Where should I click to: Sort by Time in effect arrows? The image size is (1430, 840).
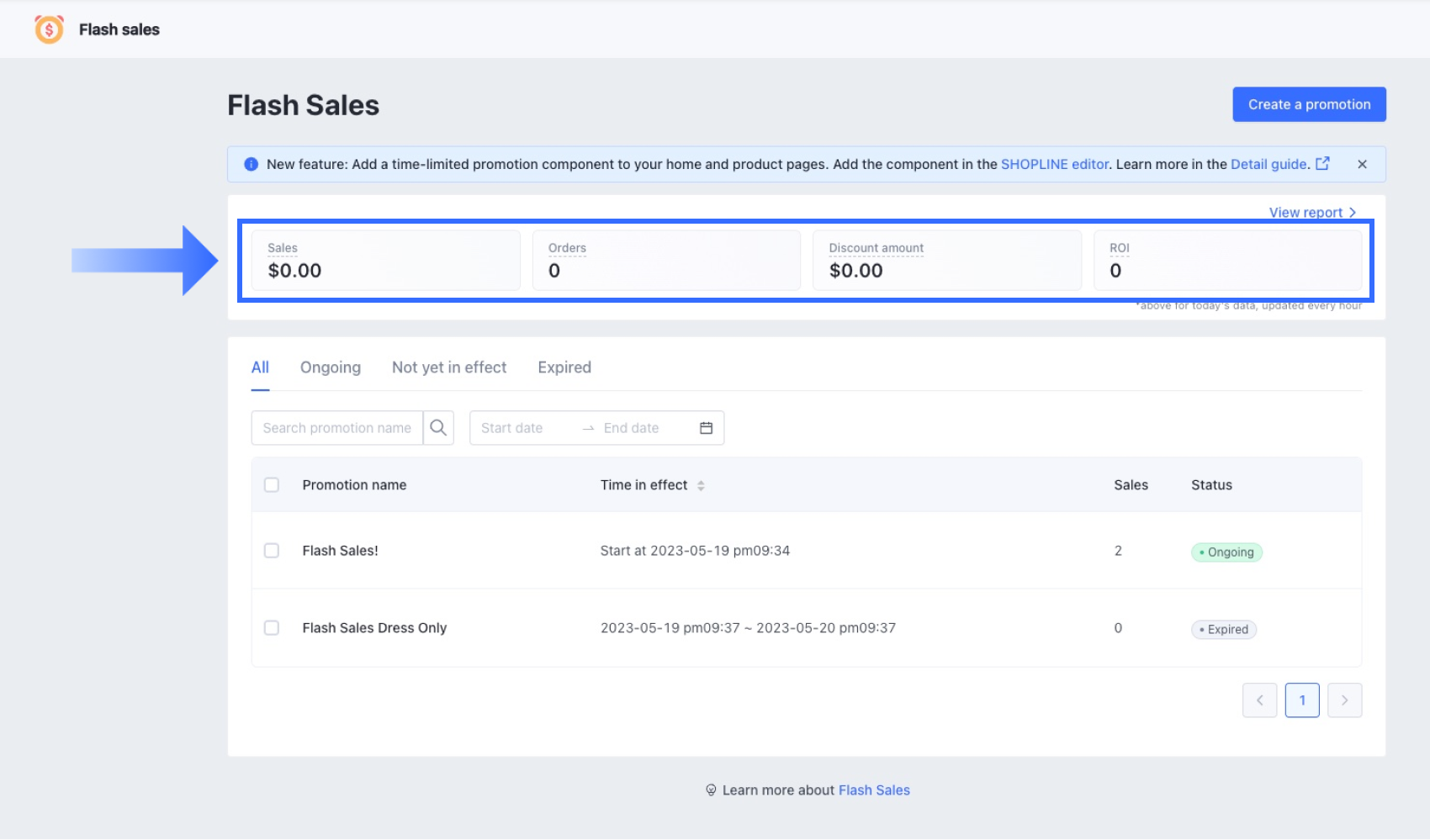[x=701, y=485]
